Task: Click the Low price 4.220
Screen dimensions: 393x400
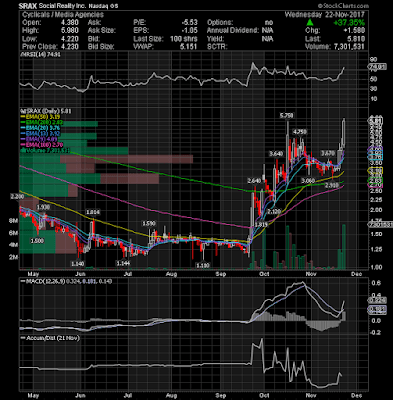Action: 69,39
